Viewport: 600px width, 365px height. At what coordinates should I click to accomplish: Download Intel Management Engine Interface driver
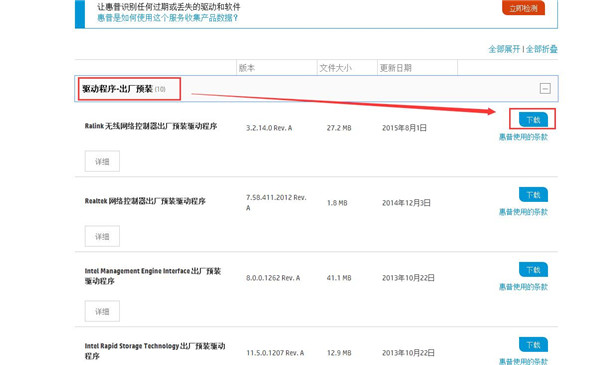coord(533,270)
